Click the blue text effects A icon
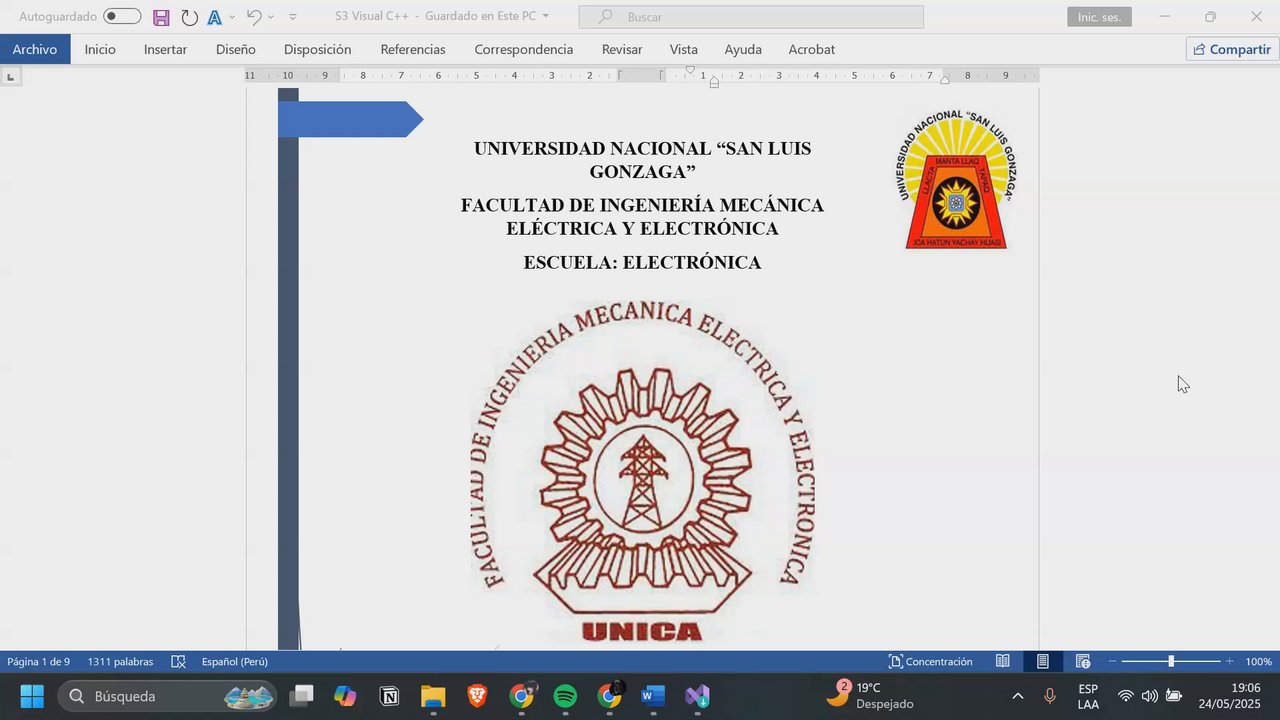The height and width of the screenshot is (720, 1280). [x=214, y=17]
